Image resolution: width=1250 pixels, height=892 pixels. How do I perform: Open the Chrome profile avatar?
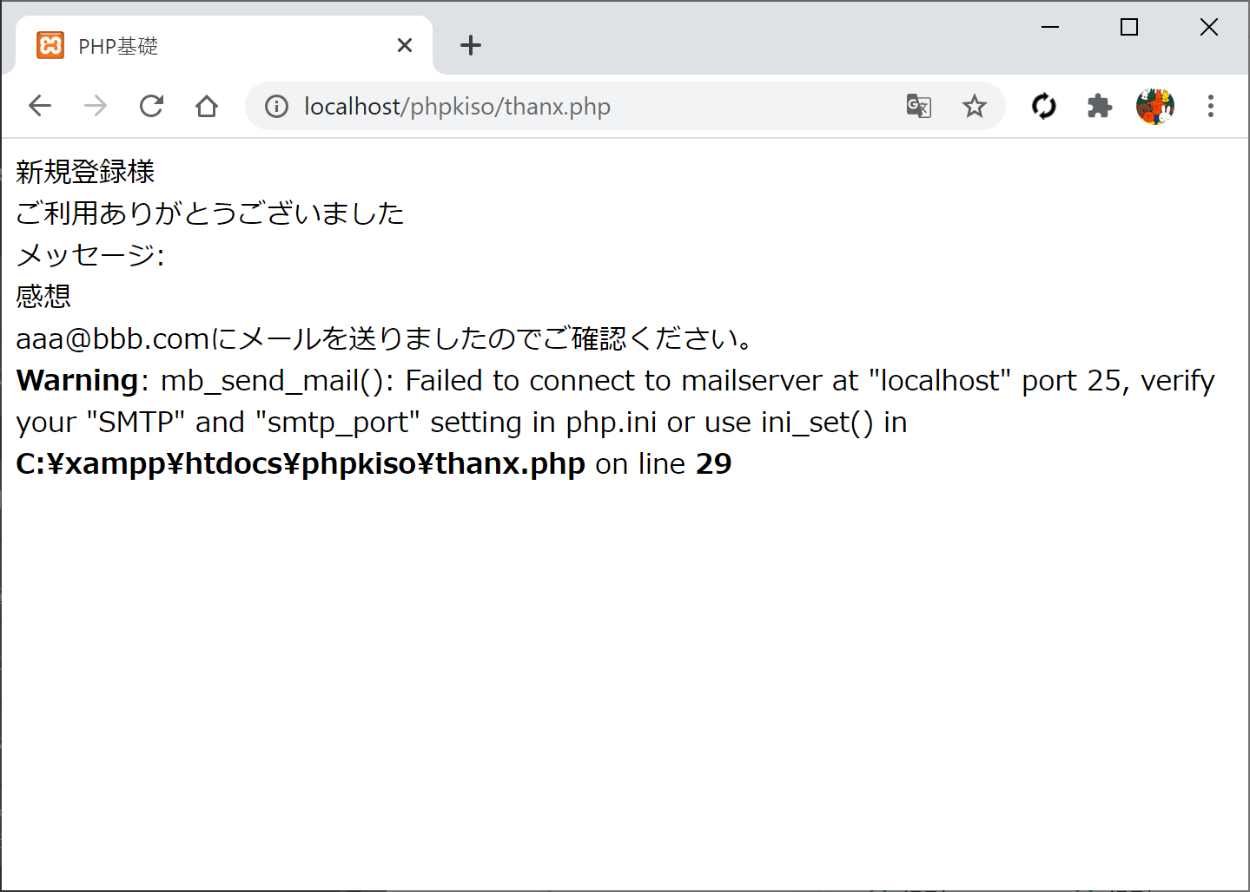(x=1155, y=106)
